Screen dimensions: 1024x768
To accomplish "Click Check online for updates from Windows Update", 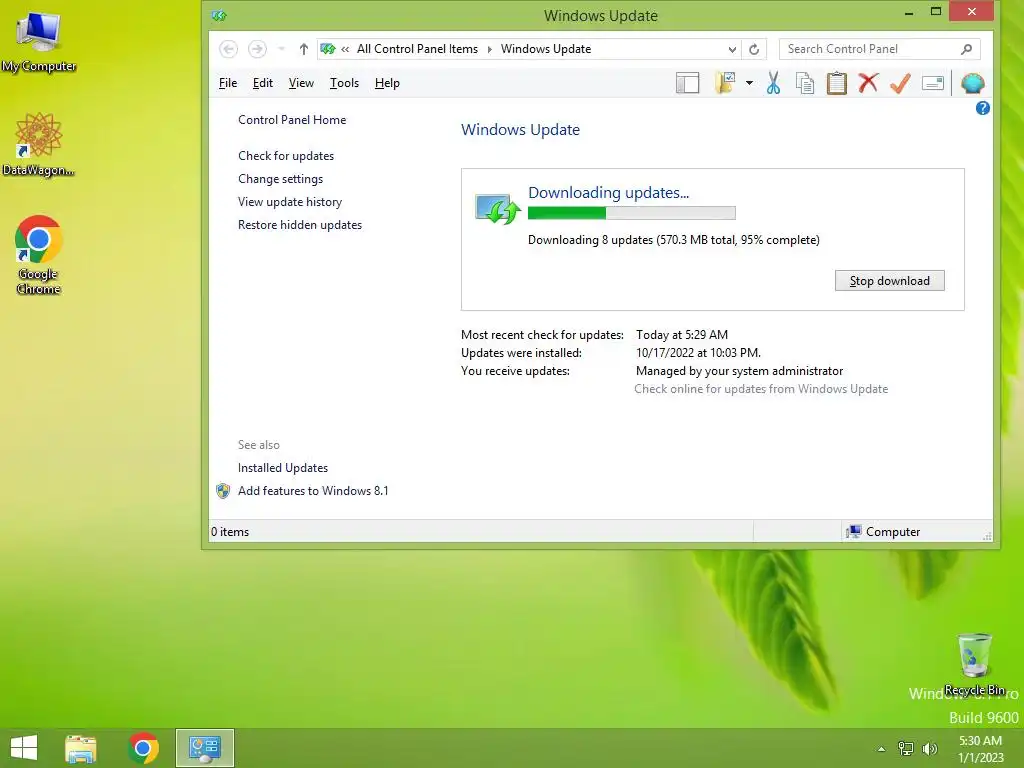I will pos(761,389).
